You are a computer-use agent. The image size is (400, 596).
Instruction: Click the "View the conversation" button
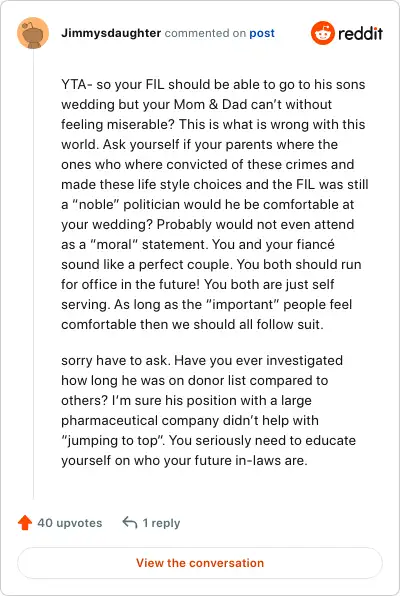[200, 563]
